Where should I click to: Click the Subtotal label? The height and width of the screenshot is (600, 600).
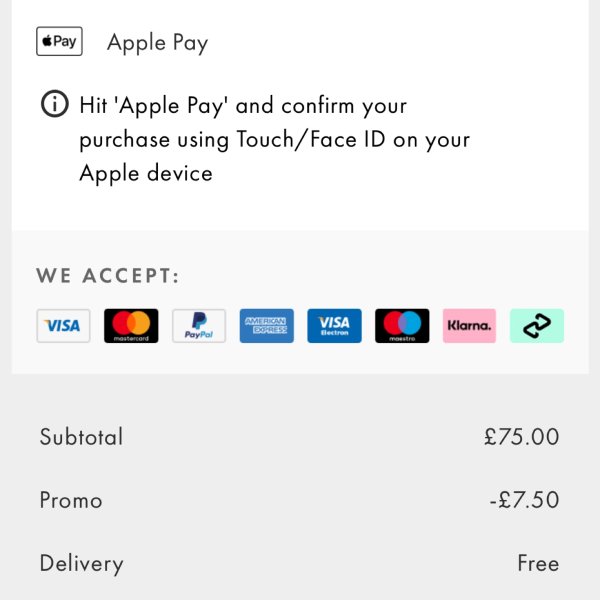click(81, 437)
